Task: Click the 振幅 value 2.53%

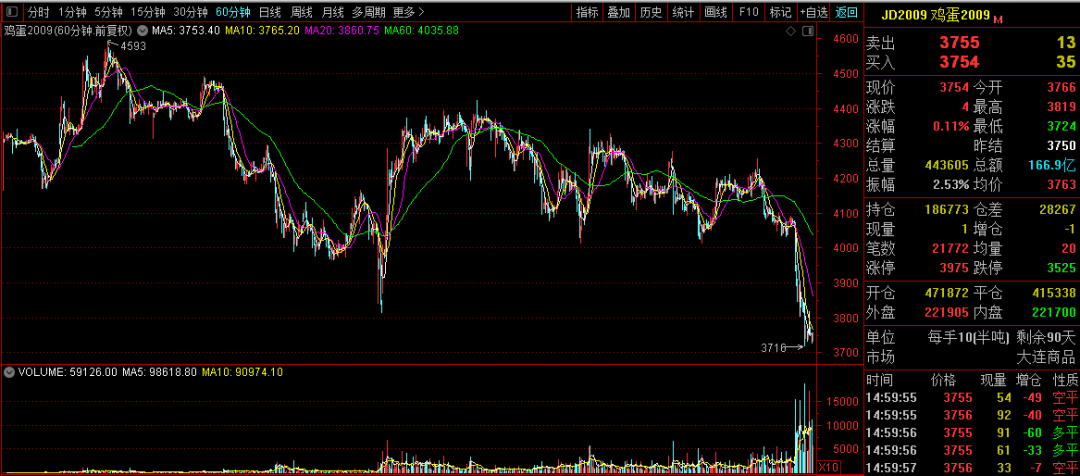Action: [949, 185]
